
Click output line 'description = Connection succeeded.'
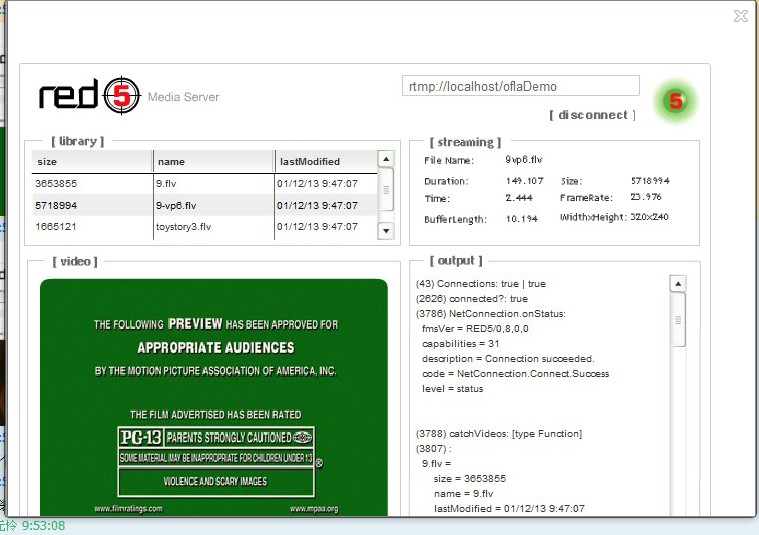tap(508, 359)
